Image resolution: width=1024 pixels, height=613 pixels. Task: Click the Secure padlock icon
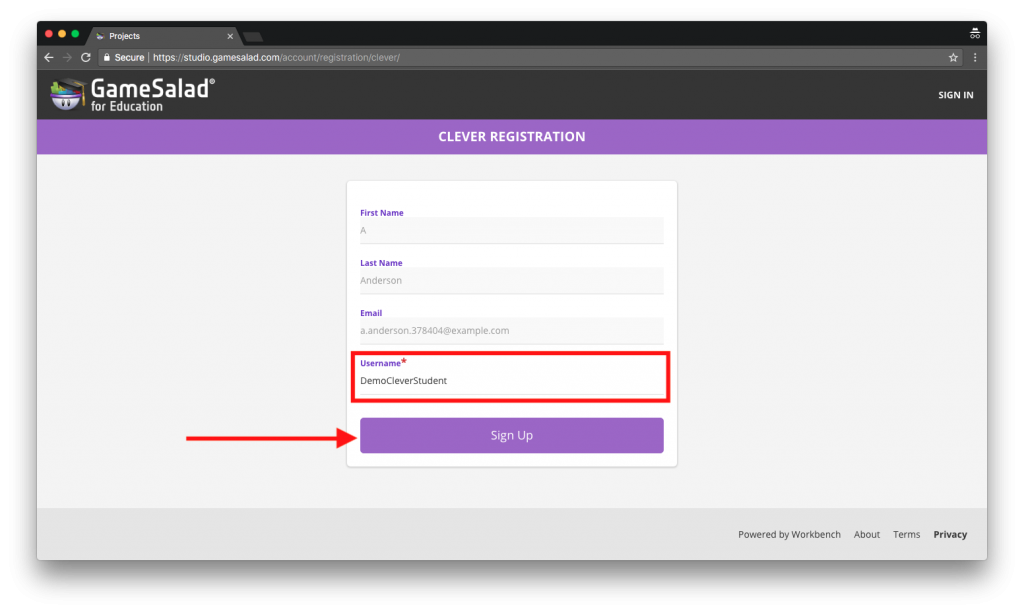pyautogui.click(x=106, y=57)
